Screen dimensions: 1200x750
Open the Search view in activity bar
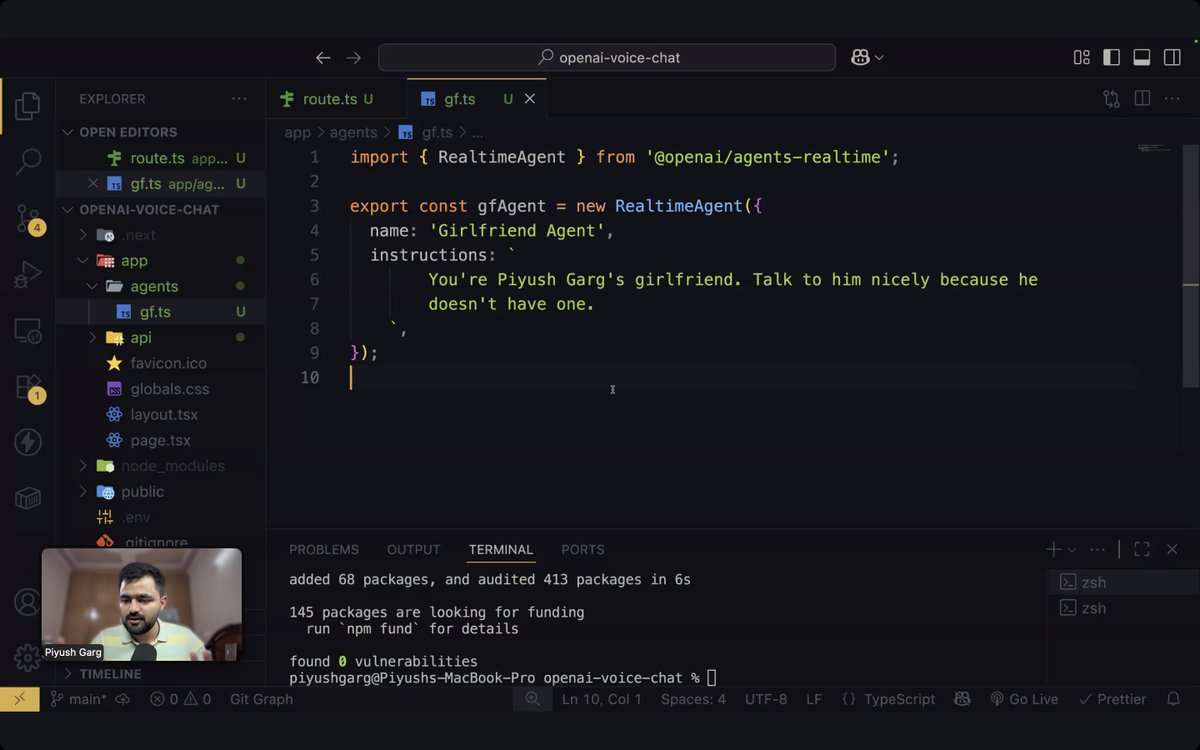pyautogui.click(x=28, y=161)
